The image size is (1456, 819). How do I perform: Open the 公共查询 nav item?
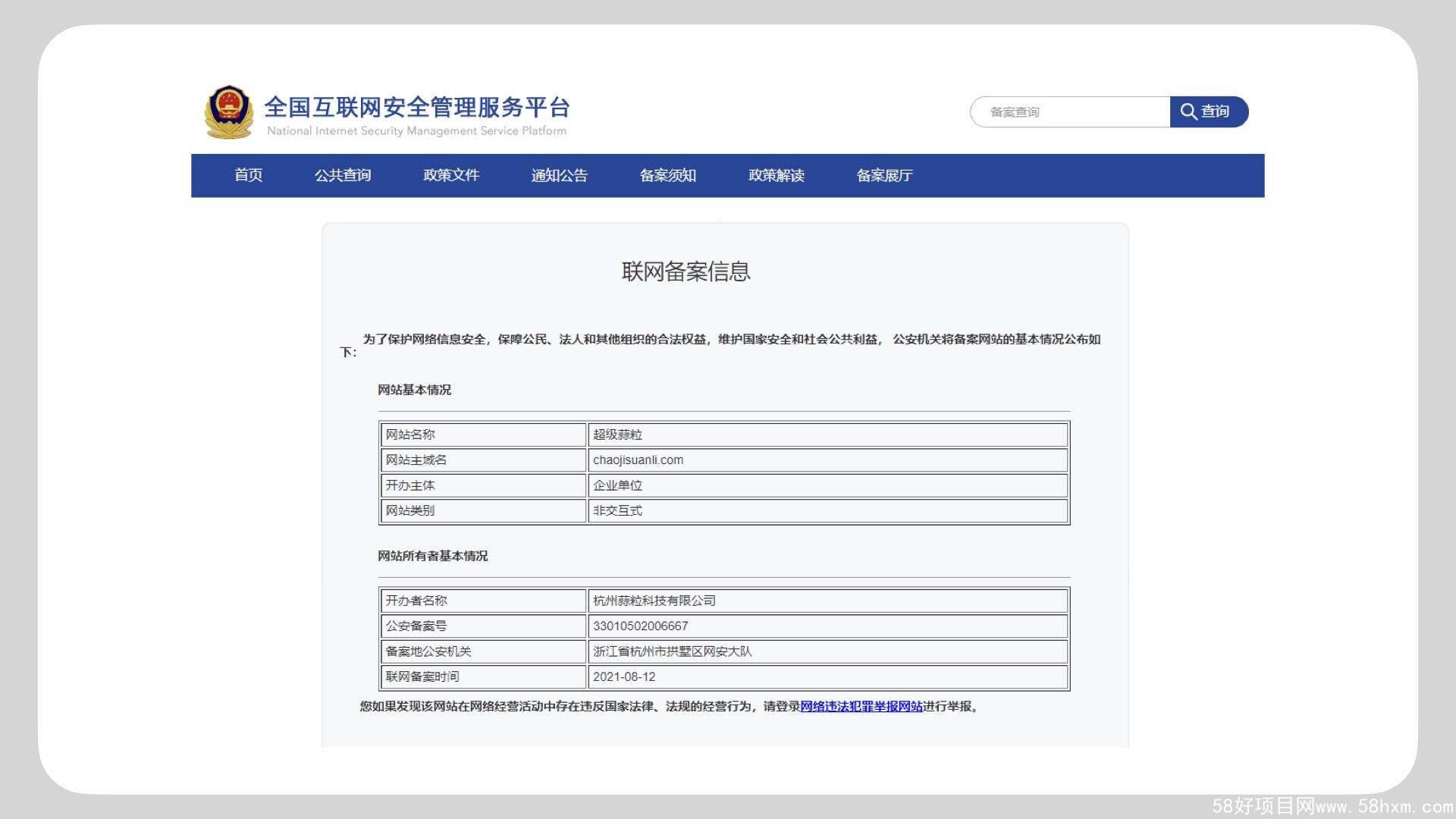tap(343, 175)
